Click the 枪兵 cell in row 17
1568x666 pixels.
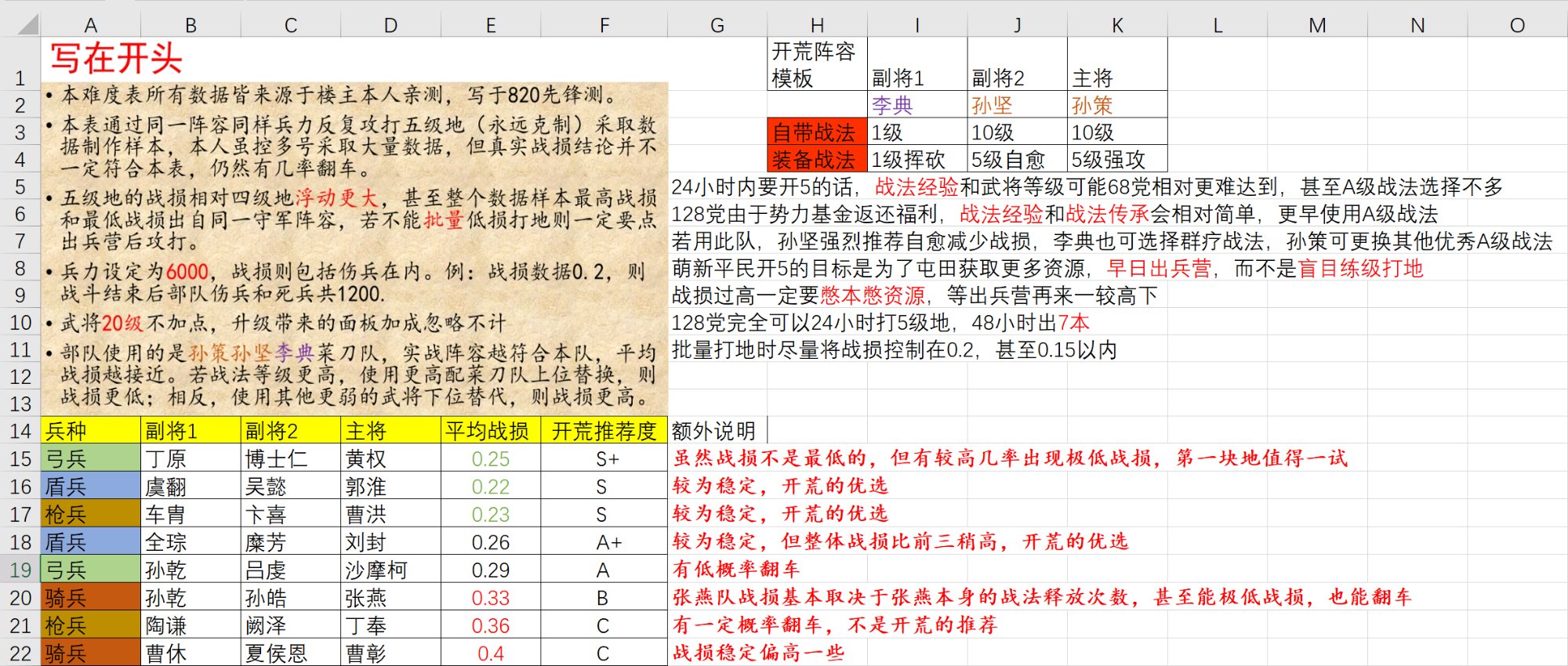pos(91,514)
